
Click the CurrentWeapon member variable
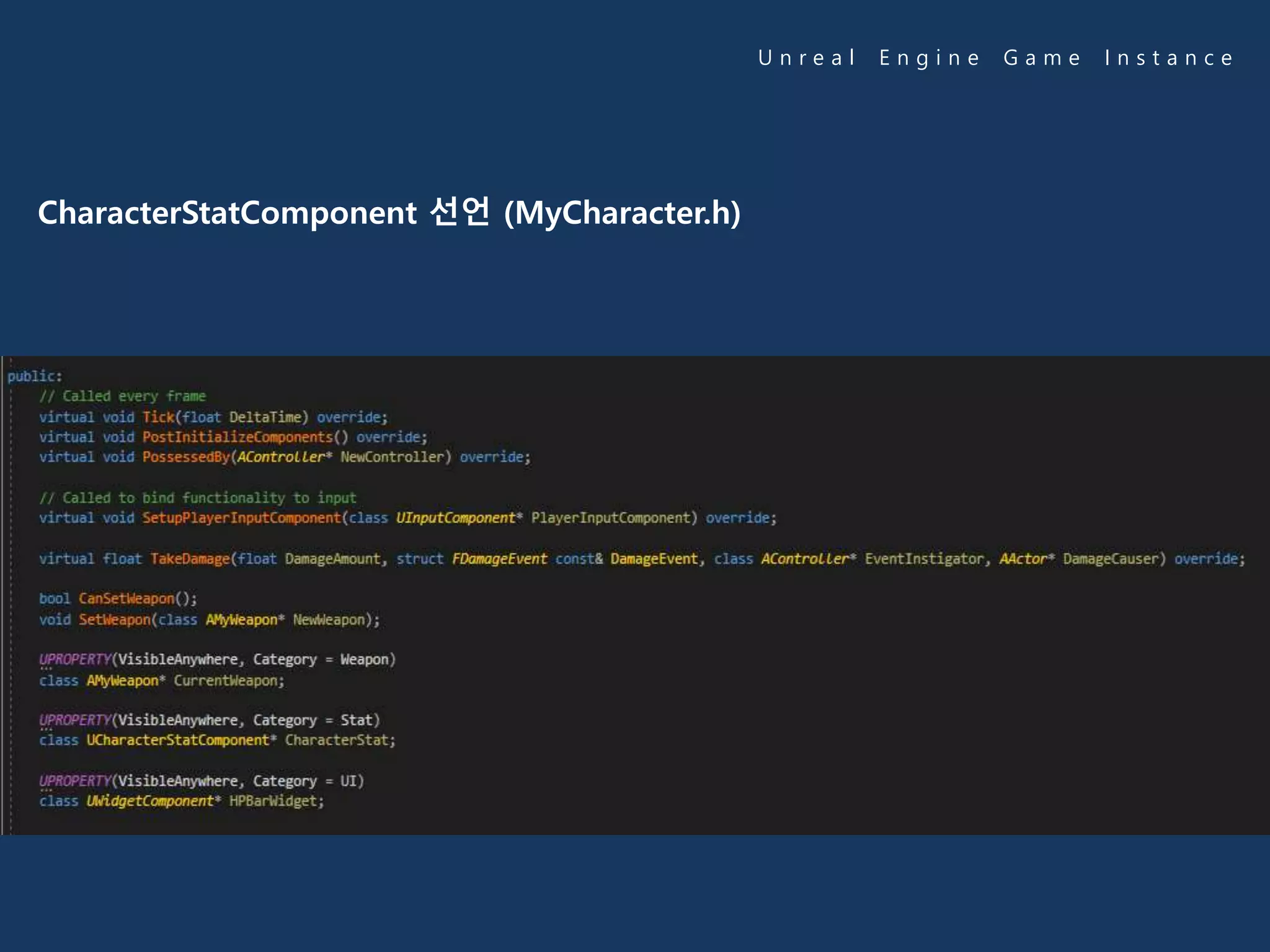pos(226,680)
